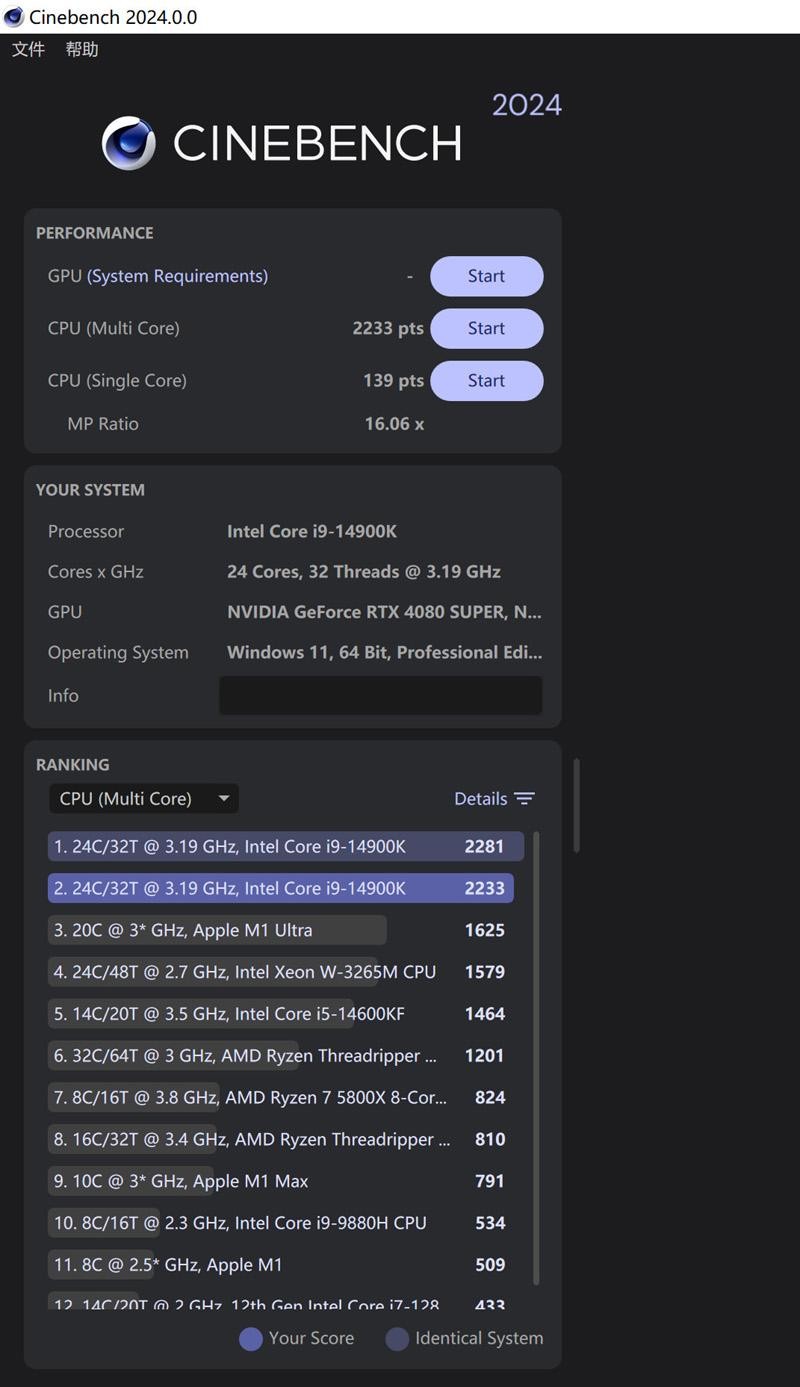Start the GPU benchmark
This screenshot has height=1387, width=800.
point(486,276)
